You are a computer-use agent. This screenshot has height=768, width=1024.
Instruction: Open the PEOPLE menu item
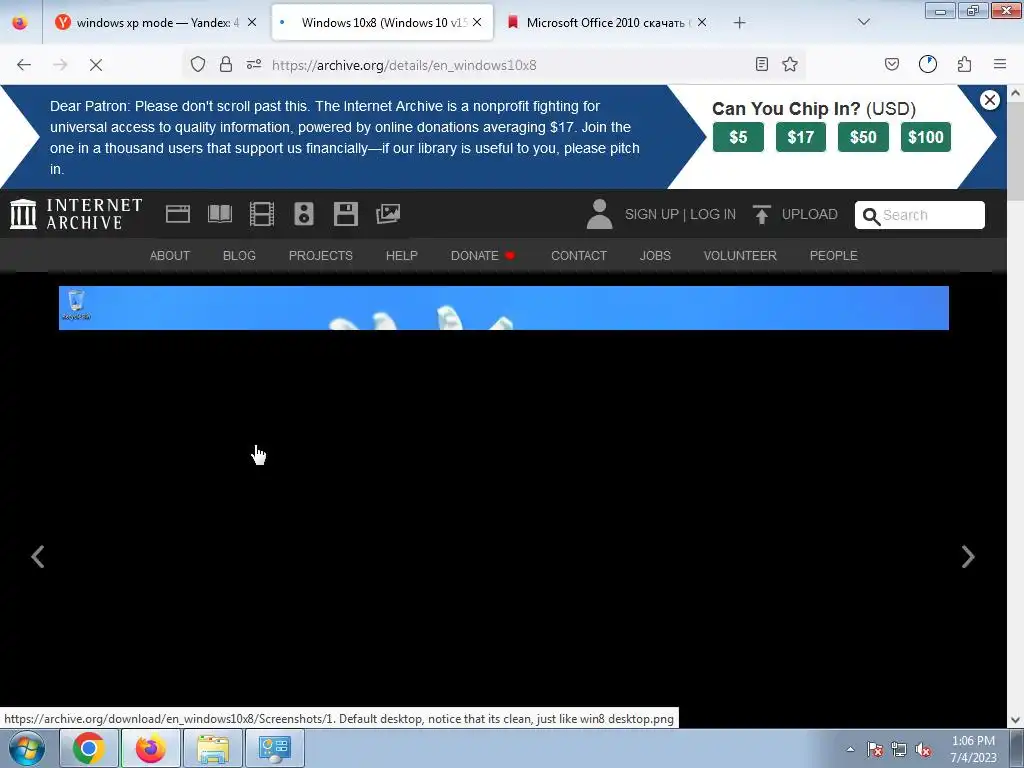click(x=833, y=255)
